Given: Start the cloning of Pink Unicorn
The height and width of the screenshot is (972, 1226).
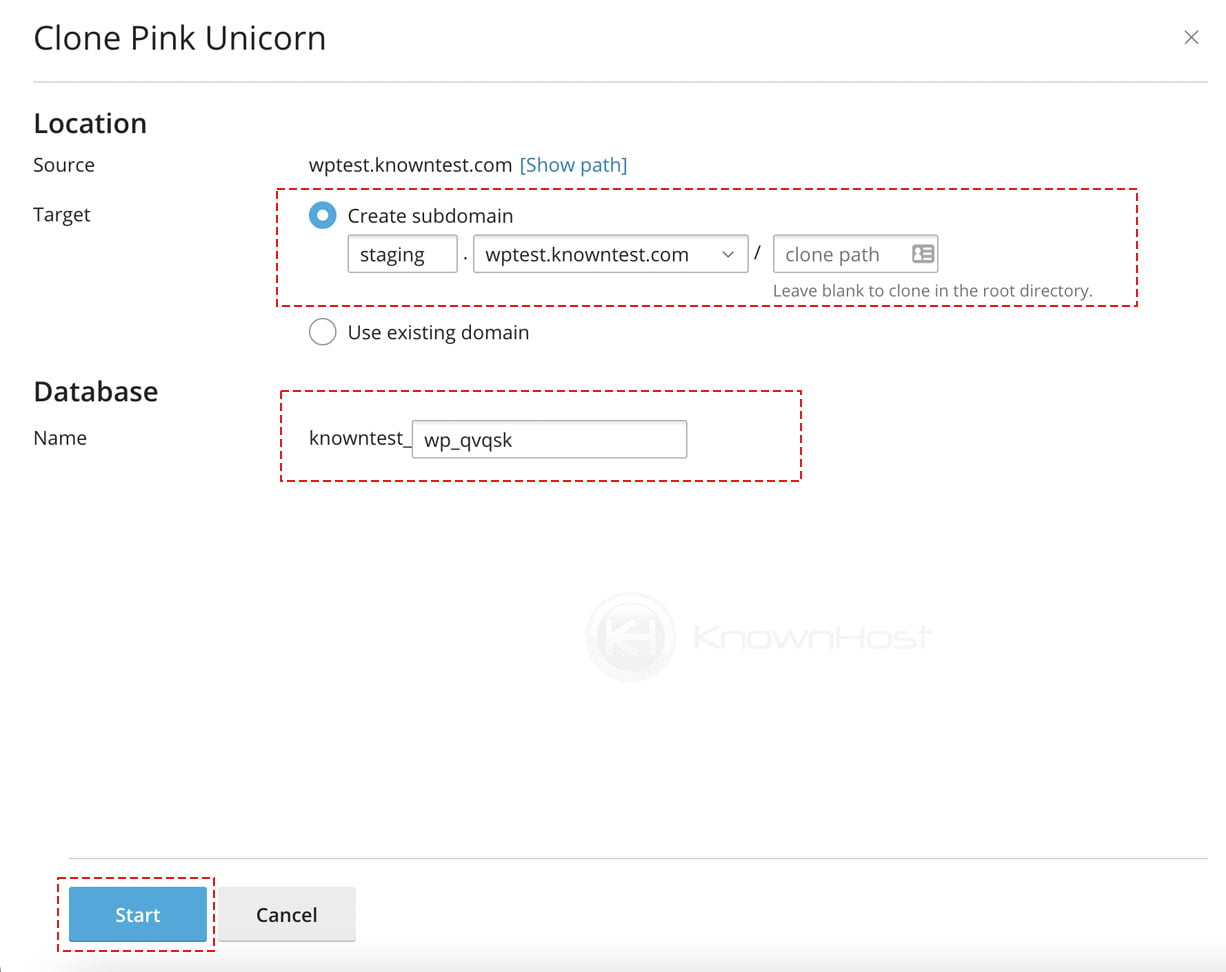Looking at the screenshot, I should click(138, 914).
